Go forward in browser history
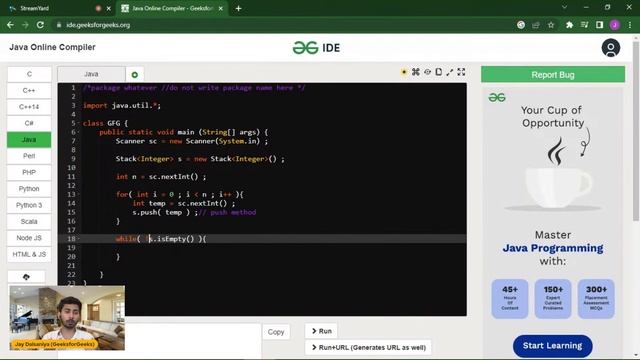The width and height of the screenshot is (640, 360). [25, 25]
